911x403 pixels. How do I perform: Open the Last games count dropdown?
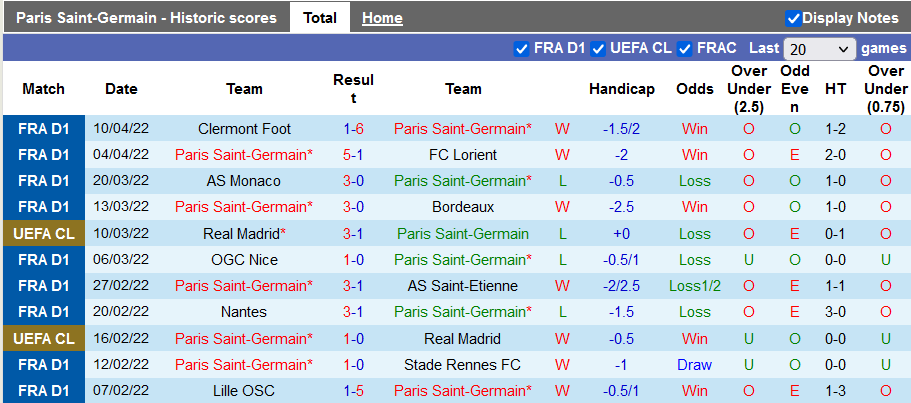click(819, 49)
